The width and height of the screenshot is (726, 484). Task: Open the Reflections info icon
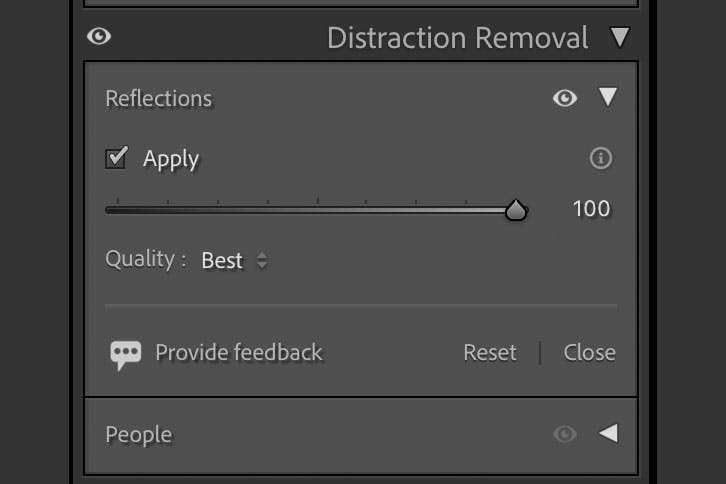pos(601,158)
